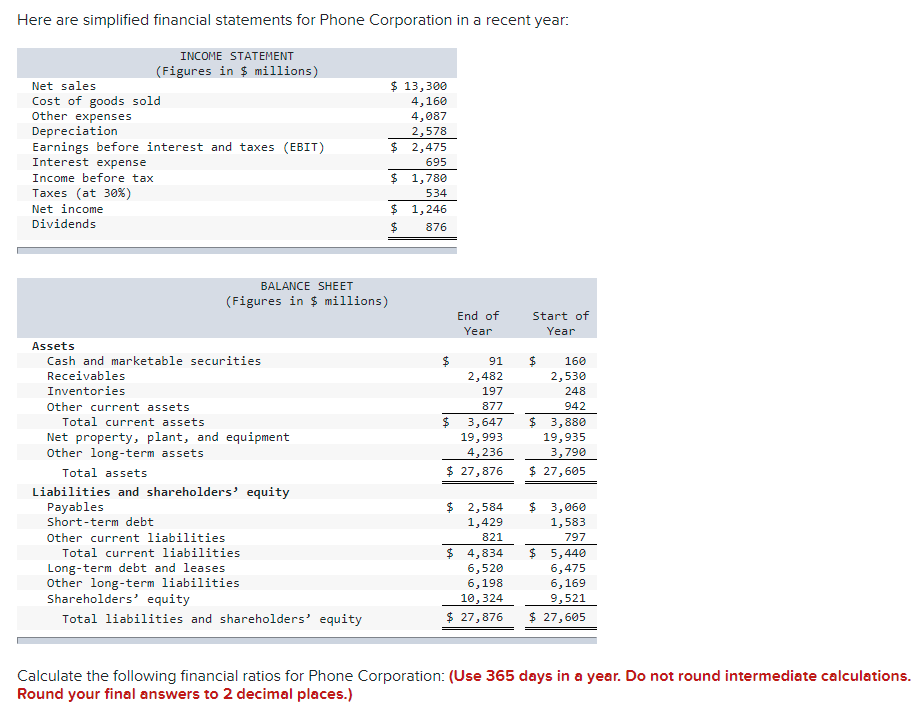Select the Depreciation line item
This screenshot has width=913, height=705.
click(74, 131)
